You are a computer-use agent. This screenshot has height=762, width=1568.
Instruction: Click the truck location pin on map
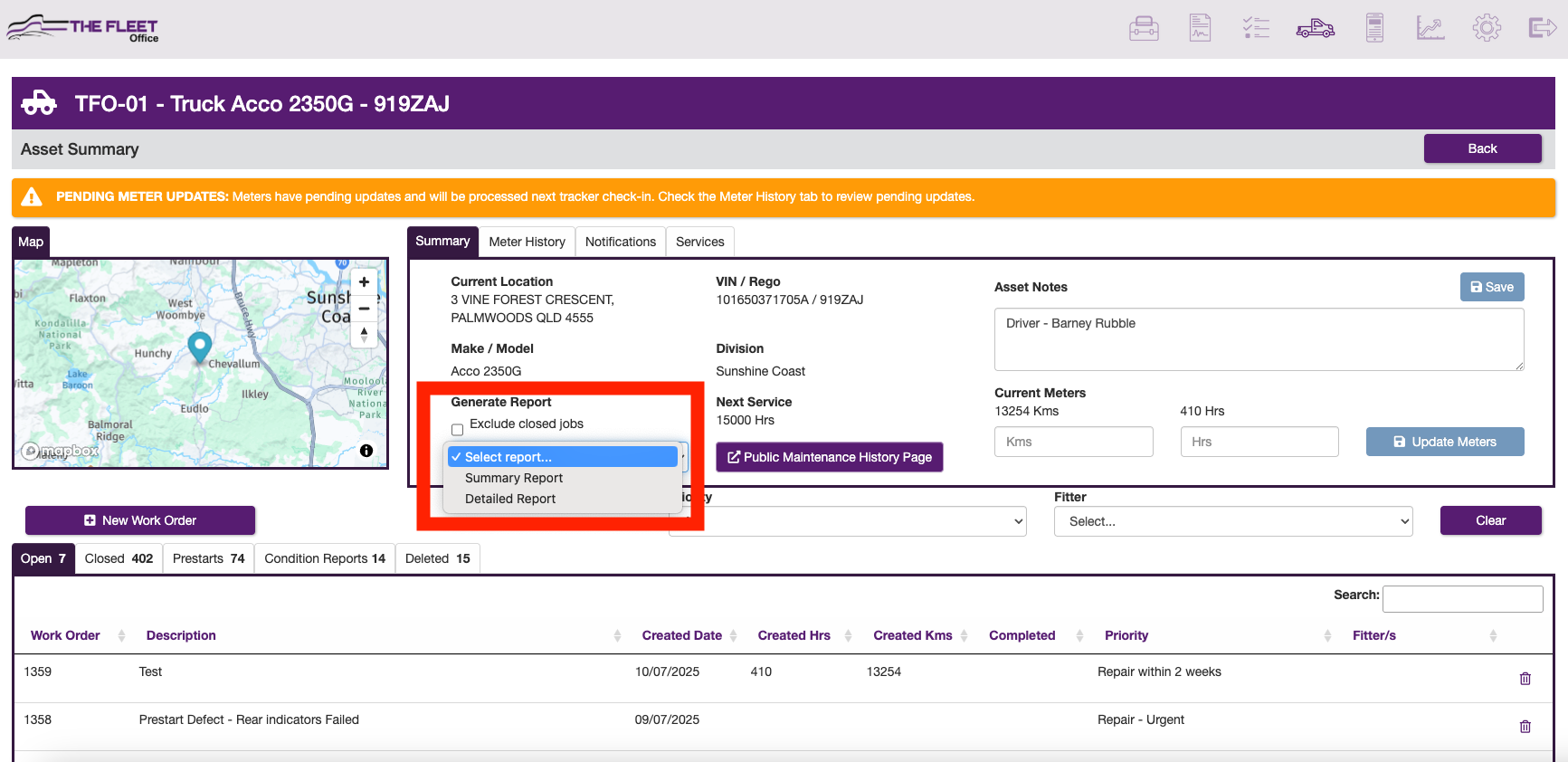(x=199, y=348)
